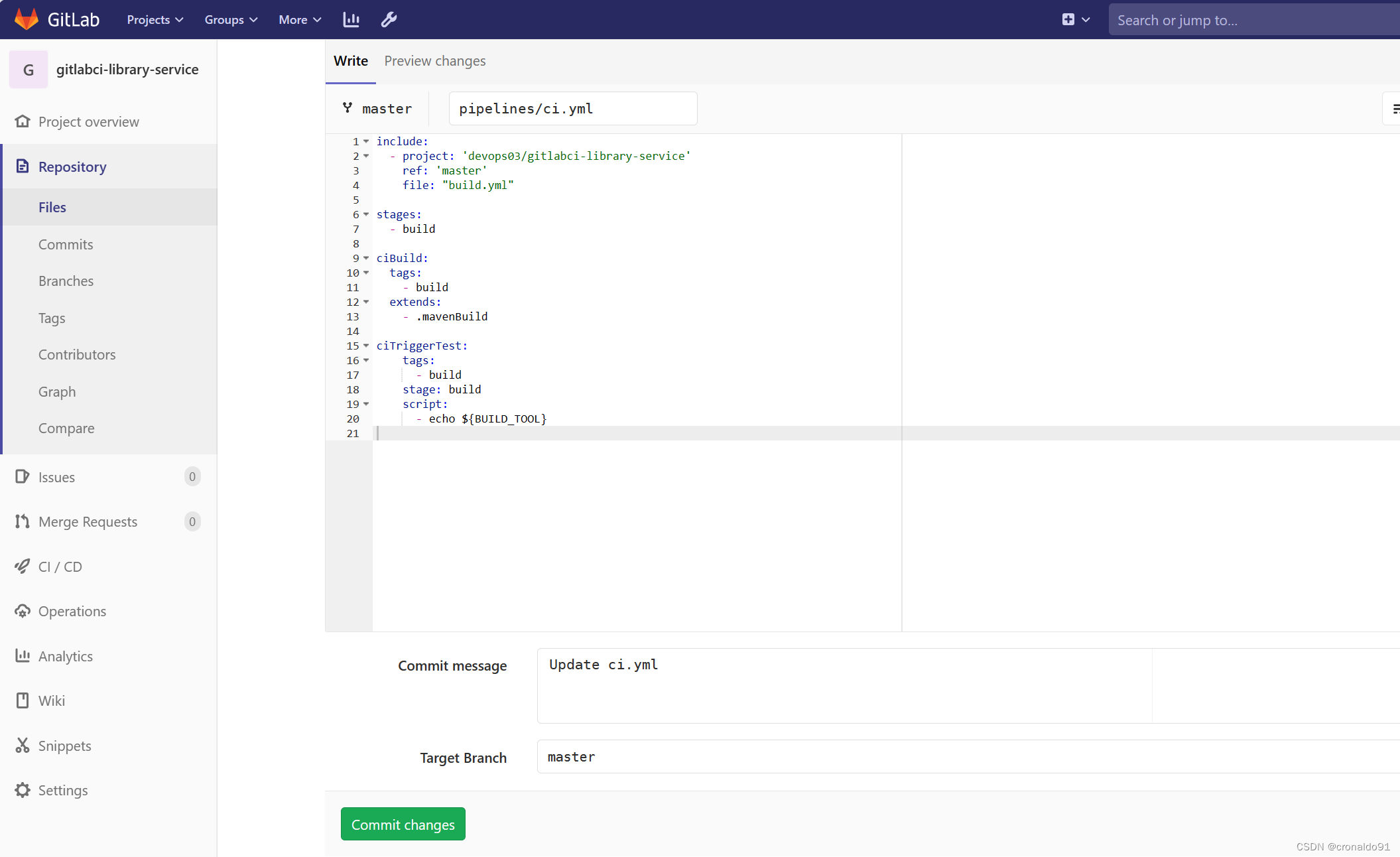Fold the ciTriggerTest block at line 15
Screen dimensions: 1400x857
366,346
